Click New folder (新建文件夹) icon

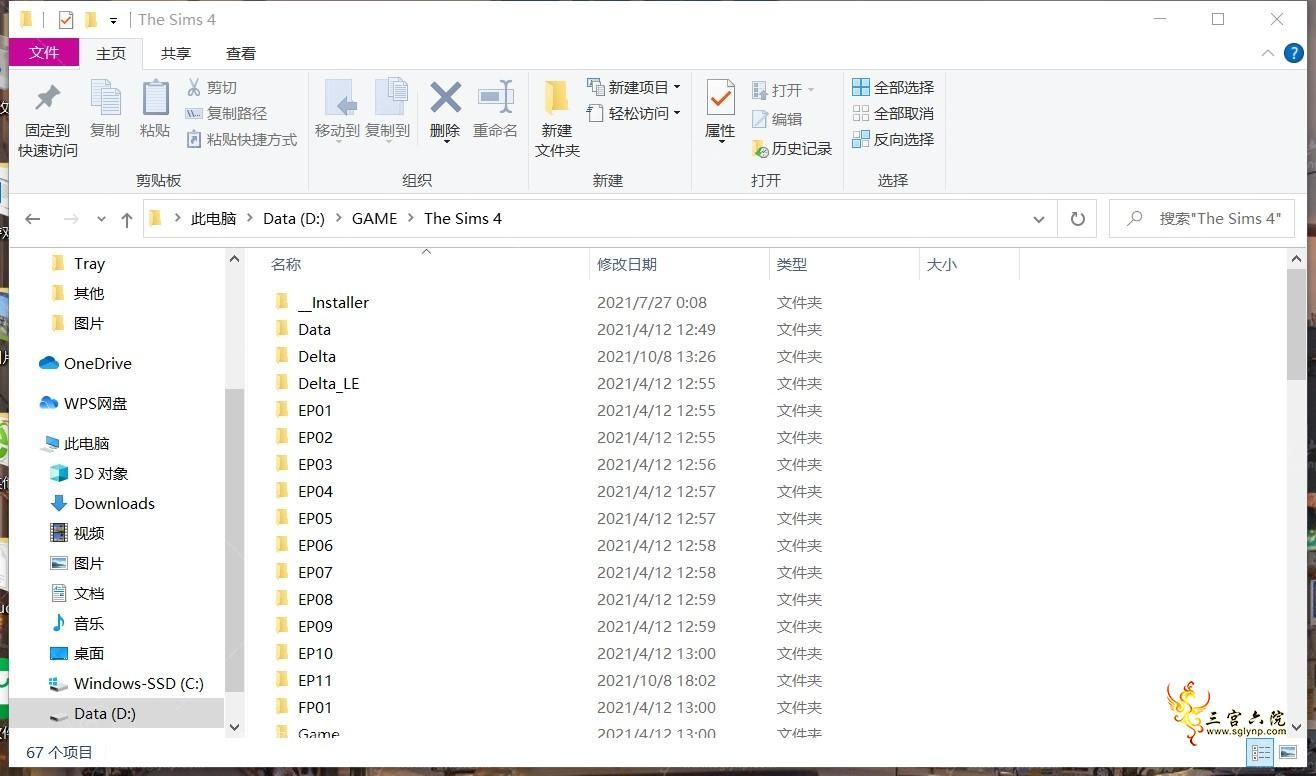(x=557, y=98)
